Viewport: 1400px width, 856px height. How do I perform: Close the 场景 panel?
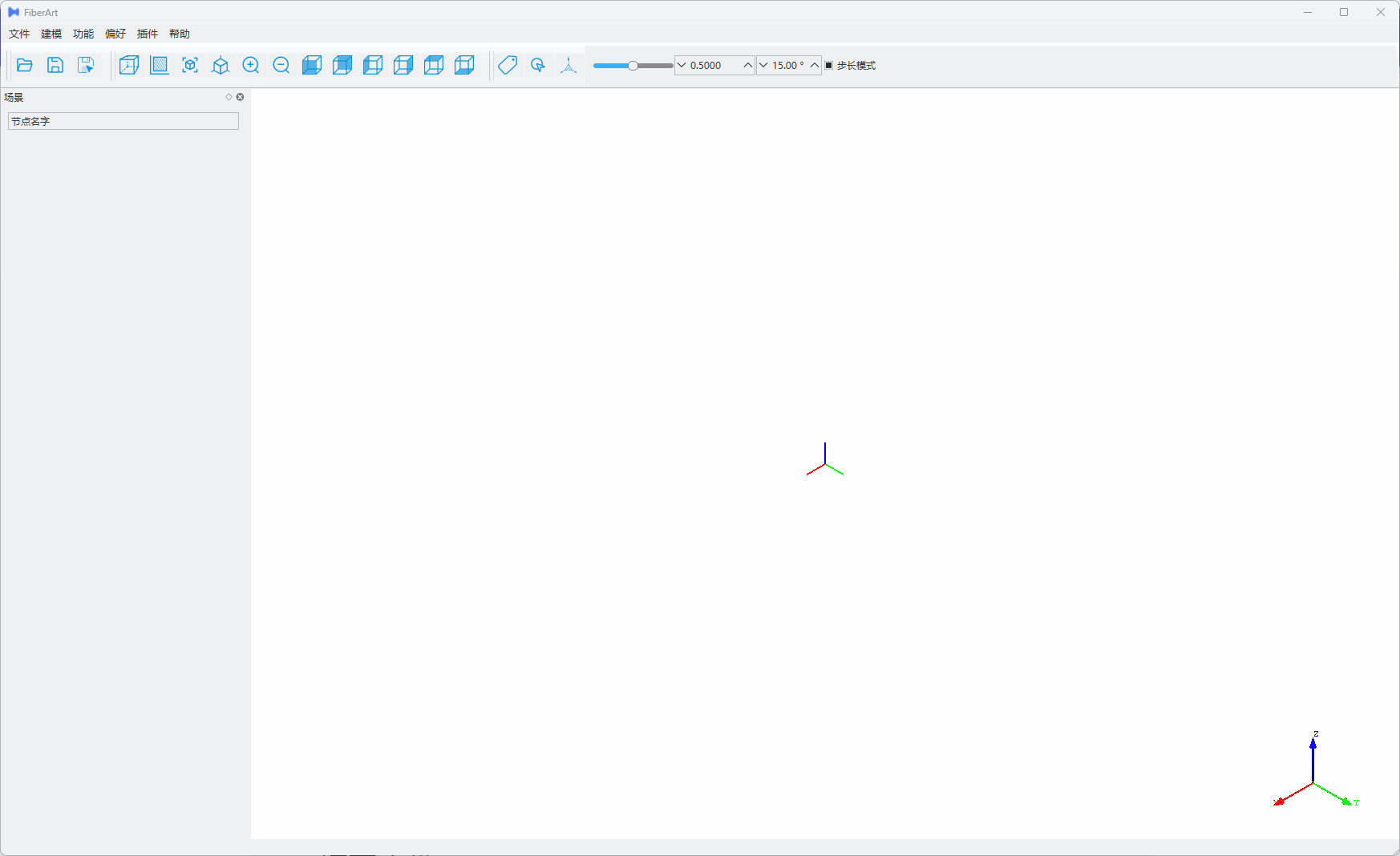pos(240,97)
